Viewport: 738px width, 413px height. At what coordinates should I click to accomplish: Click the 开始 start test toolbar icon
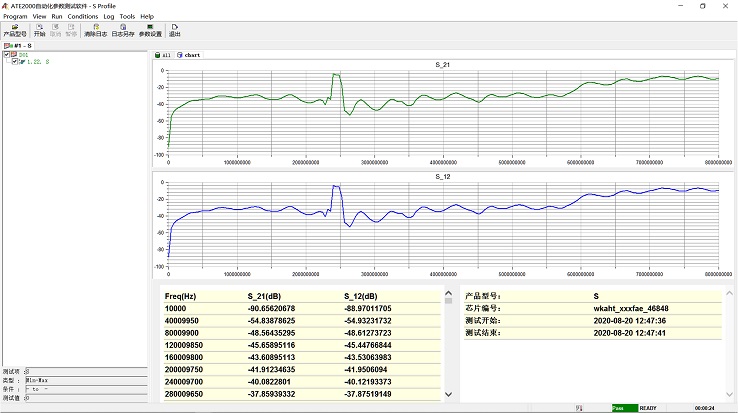tap(40, 31)
